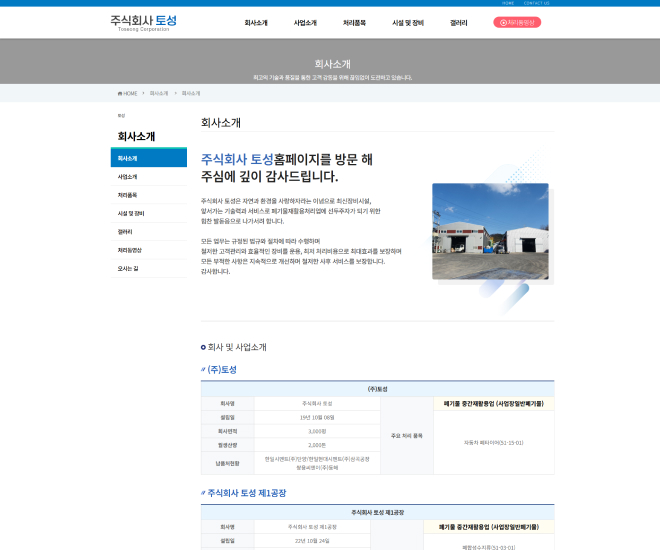Image resolution: width=660 pixels, height=550 pixels.
Task: Select 사업소개 in left sidebar
Action: tap(128, 177)
